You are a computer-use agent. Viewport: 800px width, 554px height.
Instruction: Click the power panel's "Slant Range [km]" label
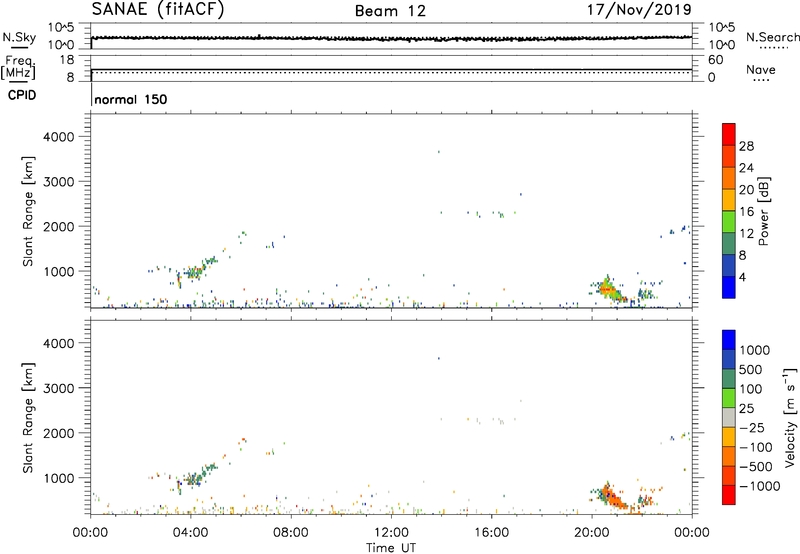(27, 211)
